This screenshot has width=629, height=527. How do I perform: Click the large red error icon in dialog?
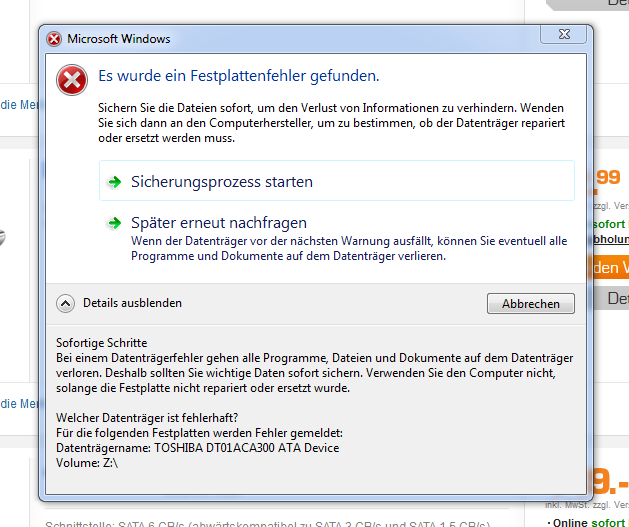[72, 80]
